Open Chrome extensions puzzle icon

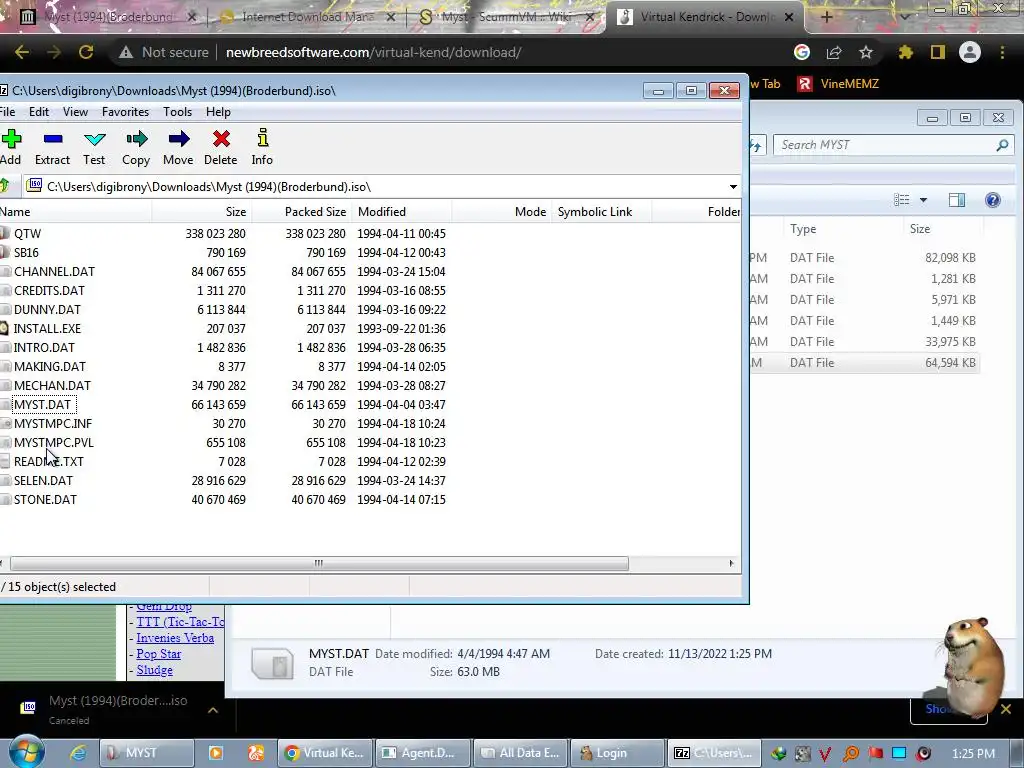906,52
